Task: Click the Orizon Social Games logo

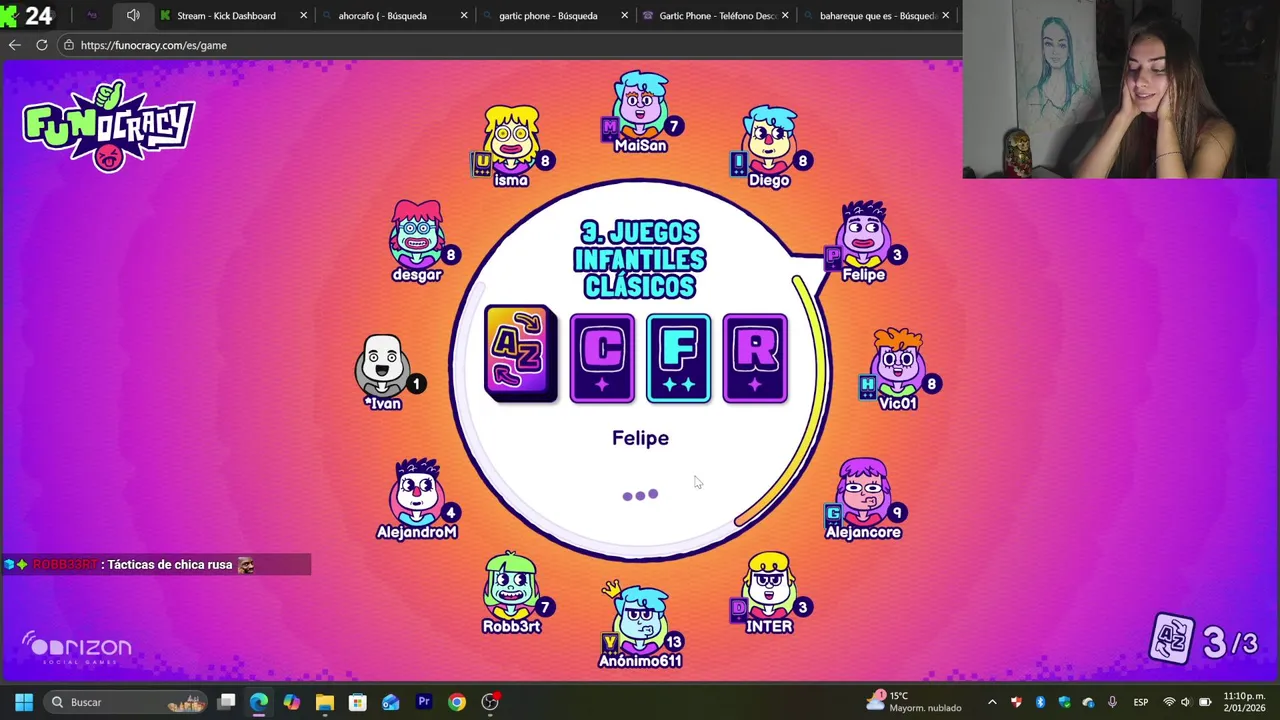Action: 76,649
